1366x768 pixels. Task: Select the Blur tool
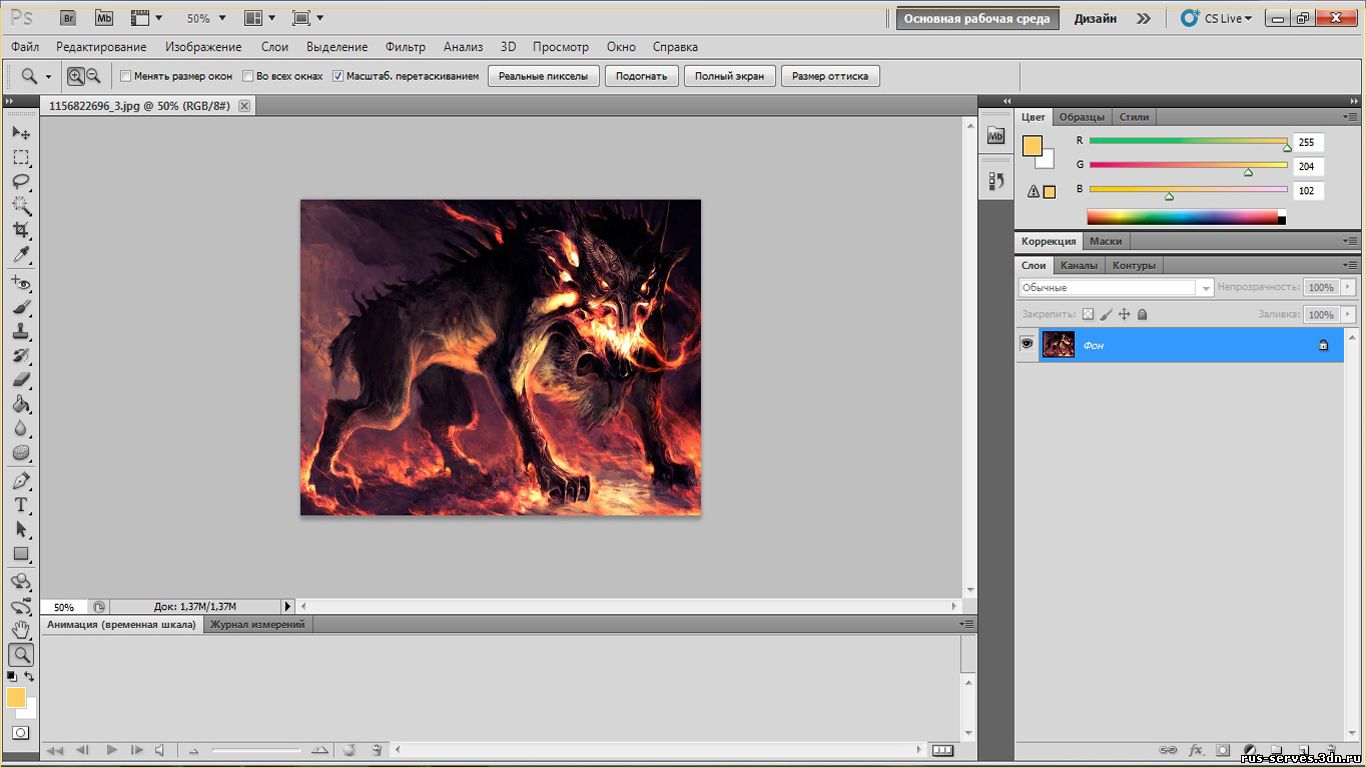click(x=20, y=429)
